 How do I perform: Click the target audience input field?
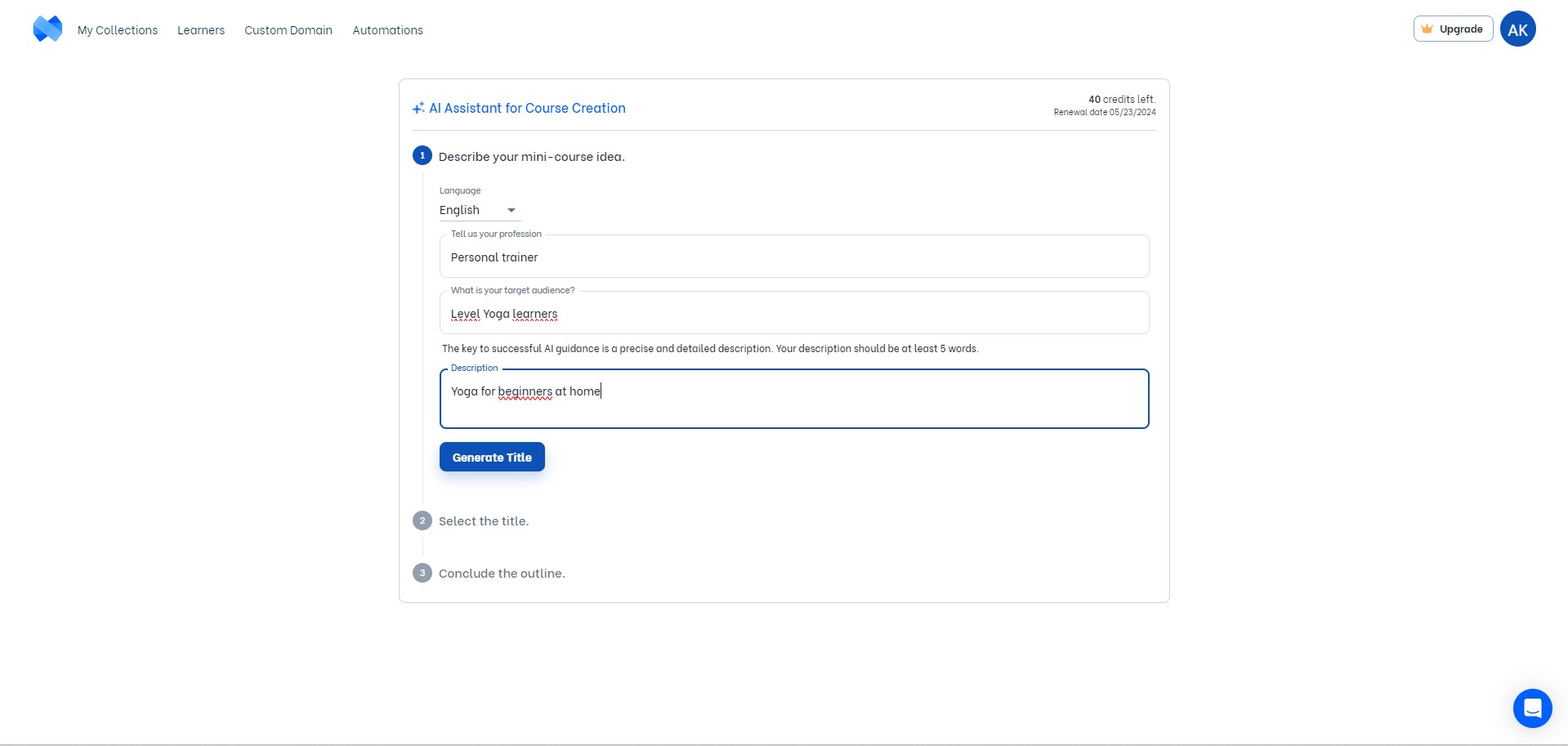794,313
